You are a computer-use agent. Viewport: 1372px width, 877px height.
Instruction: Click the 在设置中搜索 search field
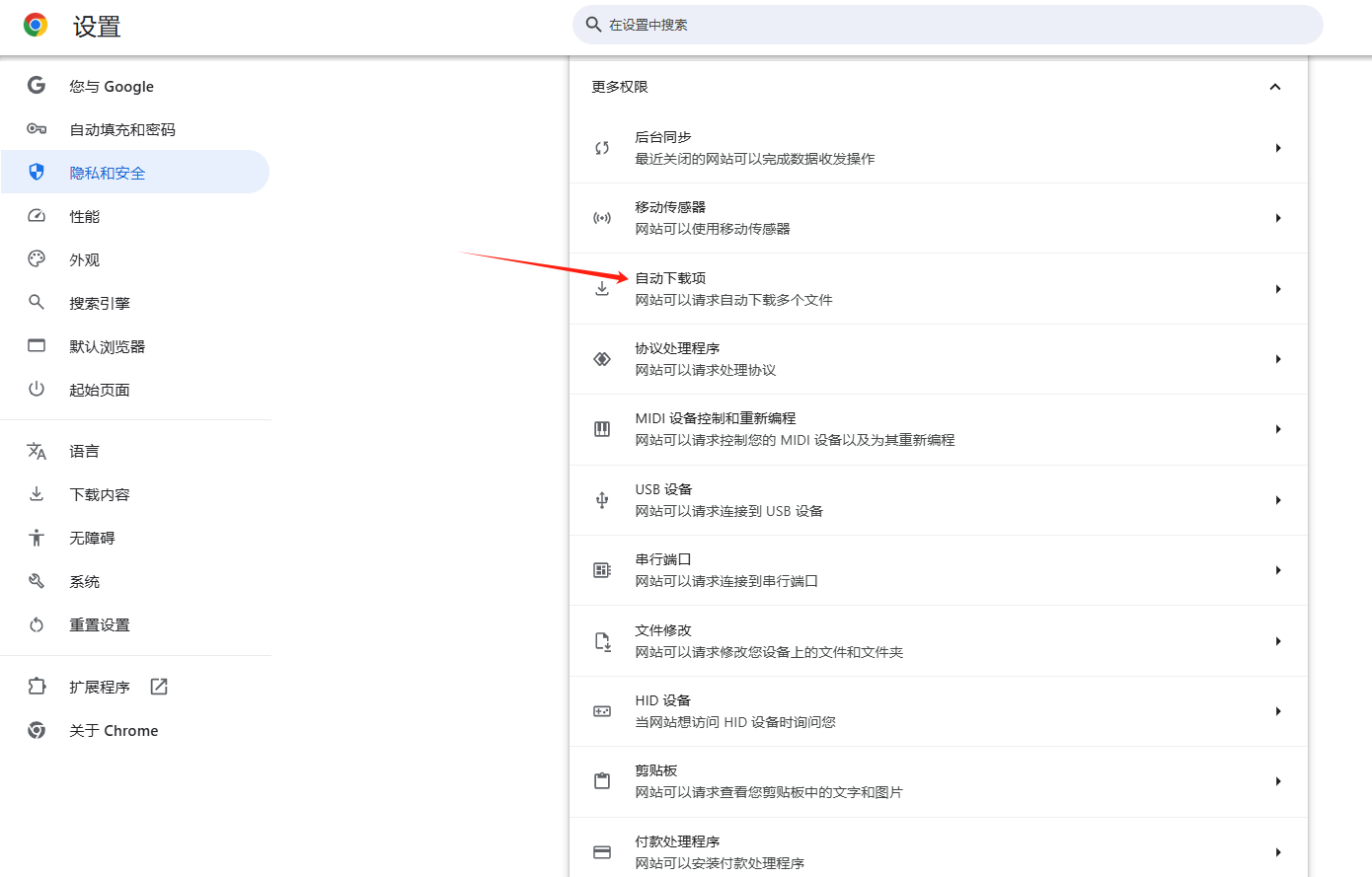tap(948, 25)
